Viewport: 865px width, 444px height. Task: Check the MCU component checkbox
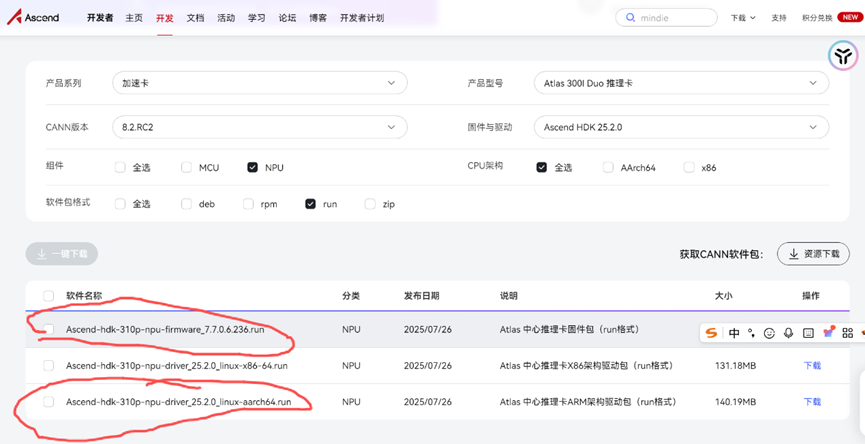(x=186, y=167)
